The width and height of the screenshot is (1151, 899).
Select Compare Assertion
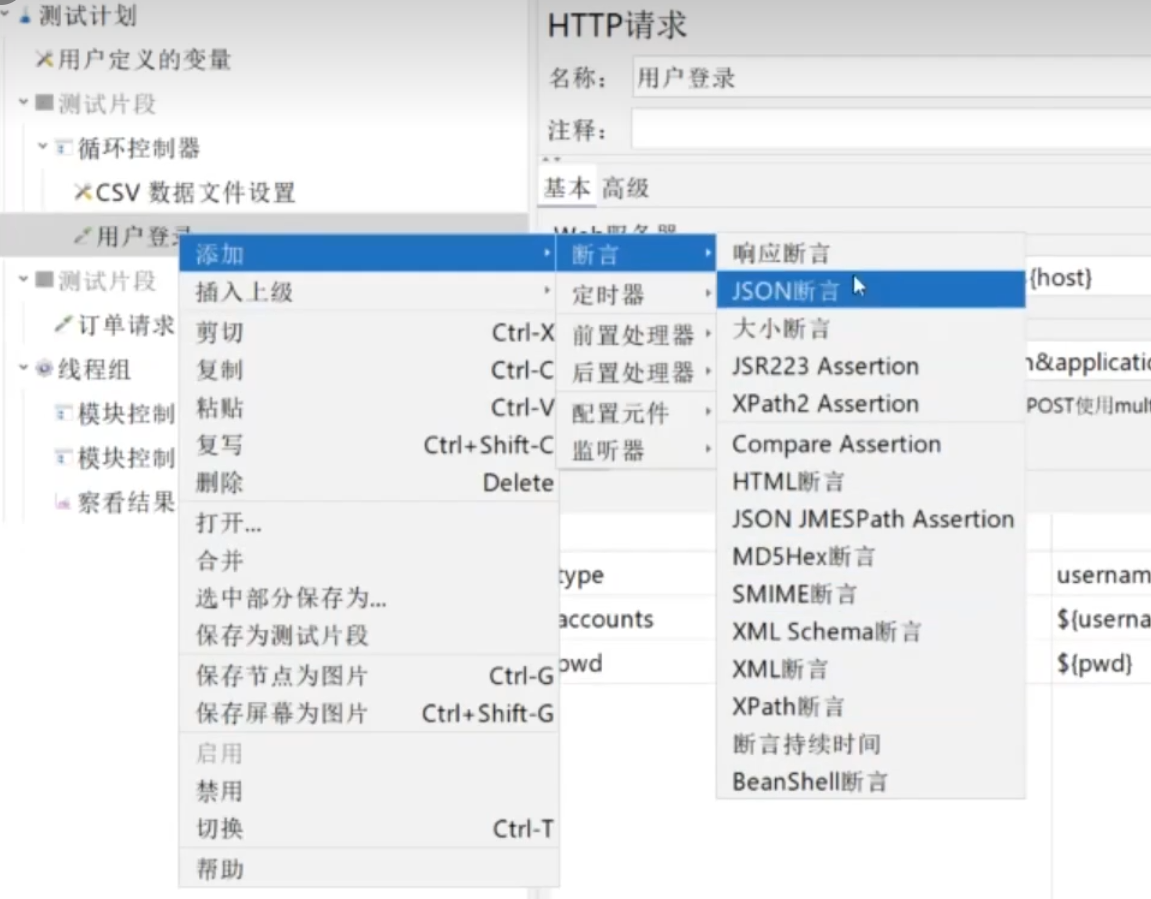pos(871,444)
